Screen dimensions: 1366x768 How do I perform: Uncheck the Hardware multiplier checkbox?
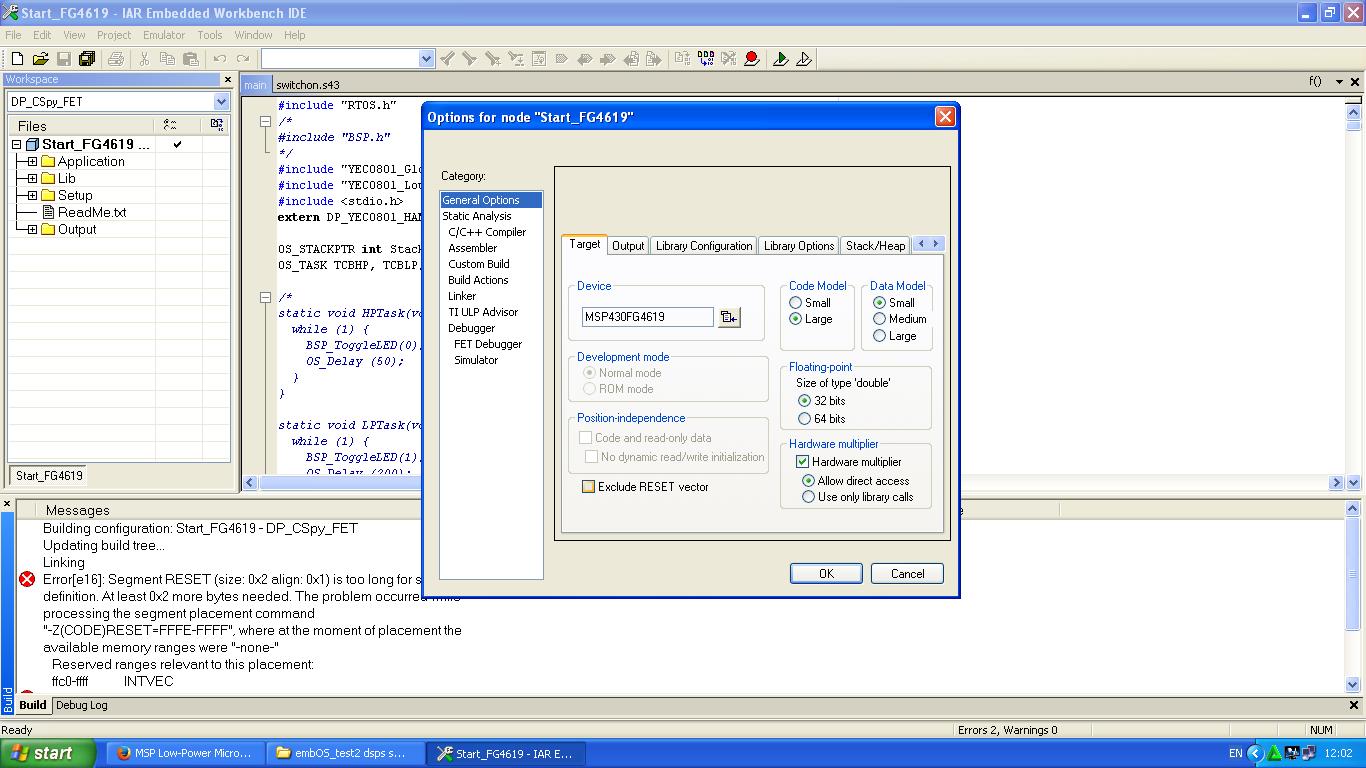click(x=802, y=462)
